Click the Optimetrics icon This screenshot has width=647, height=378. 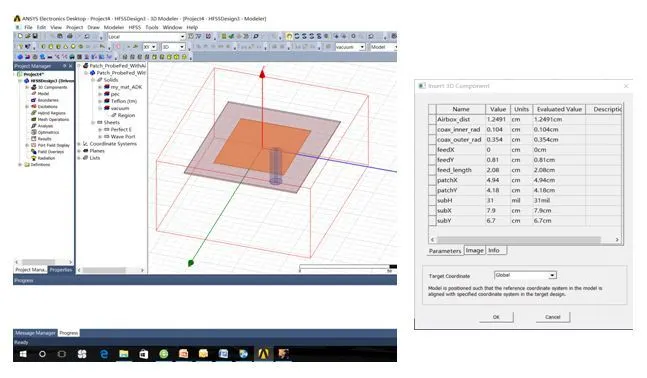(x=34, y=132)
